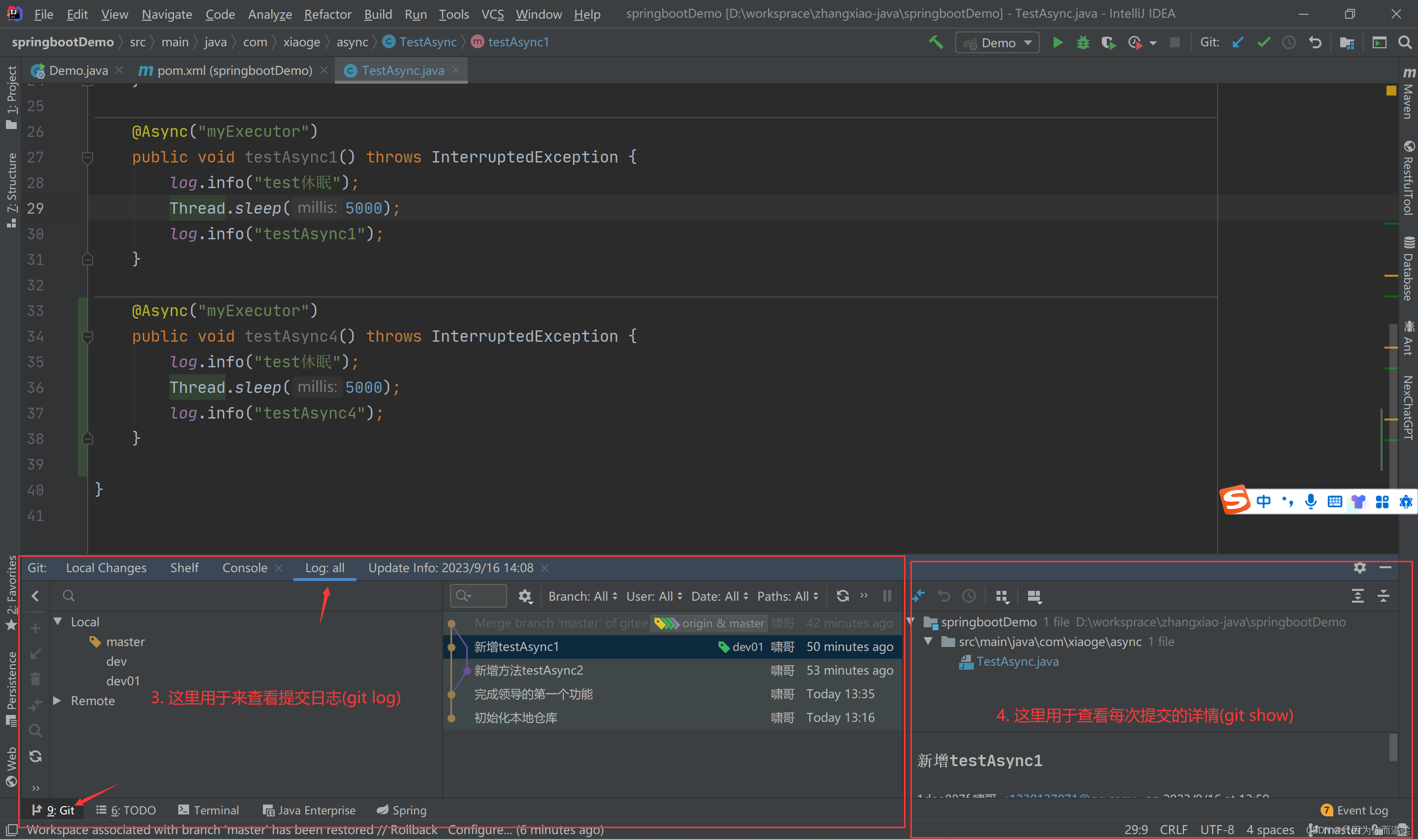Click the Build hammer icon
Image resolution: width=1418 pixels, height=840 pixels.
click(x=936, y=42)
